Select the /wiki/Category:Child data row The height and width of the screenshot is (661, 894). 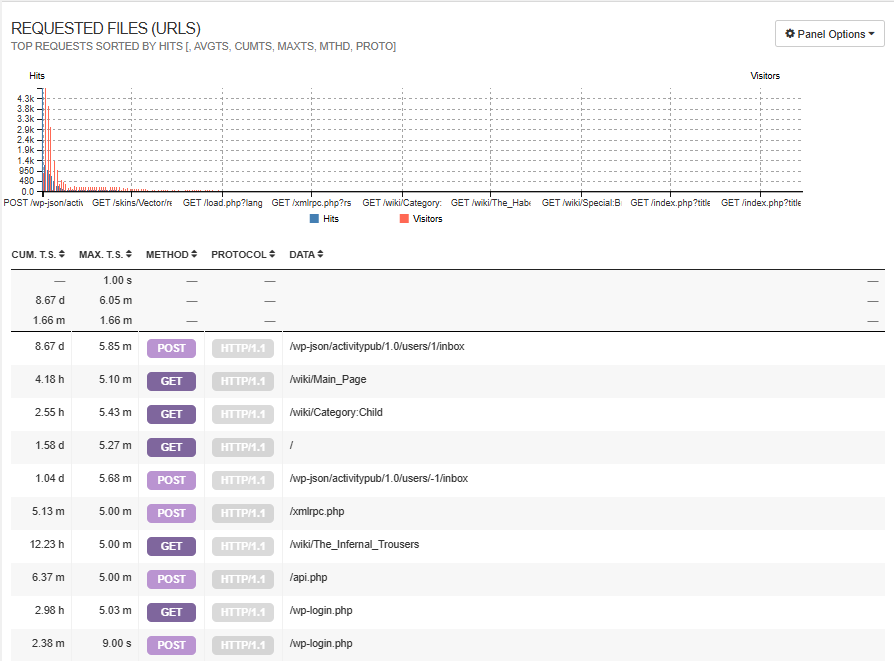pyautogui.click(x=336, y=412)
